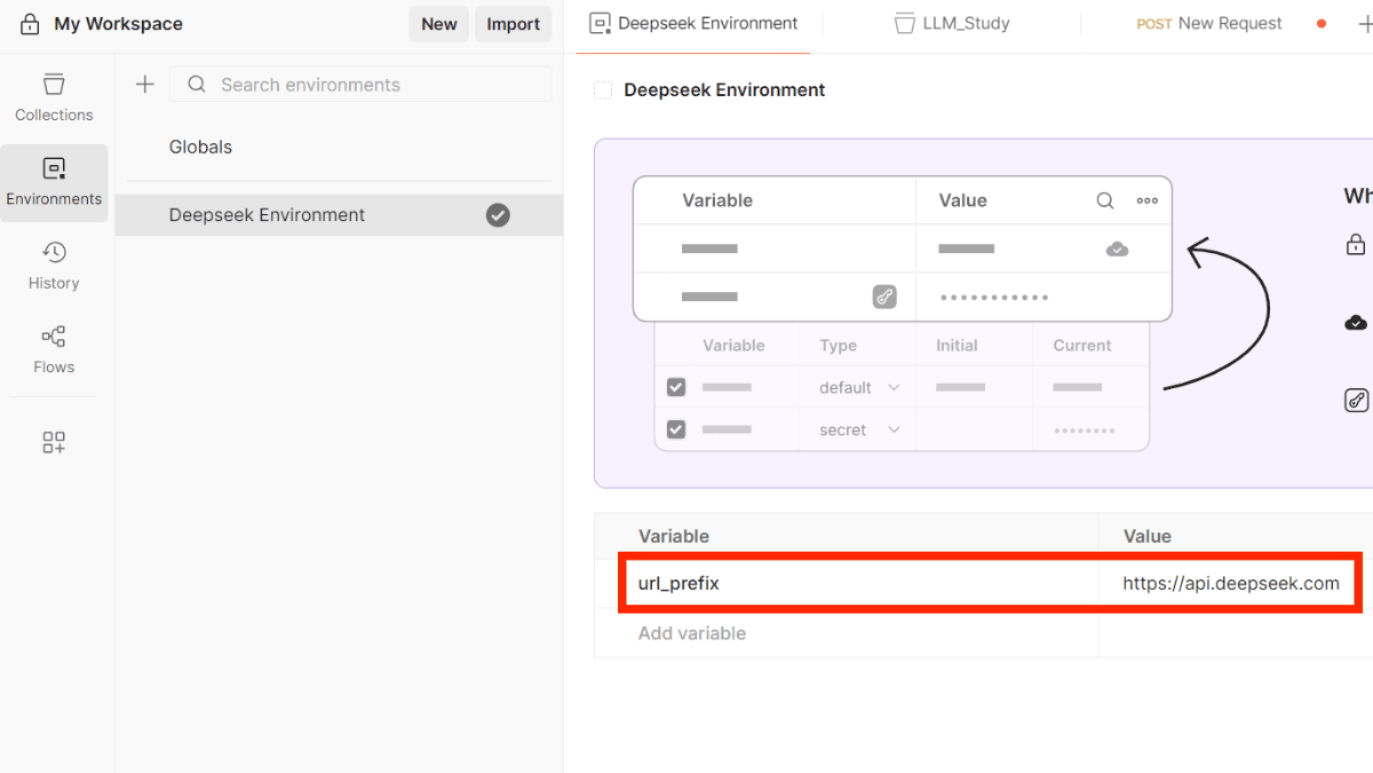
Task: Click the orange unsaved dot on New Request tab
Action: click(x=1322, y=24)
